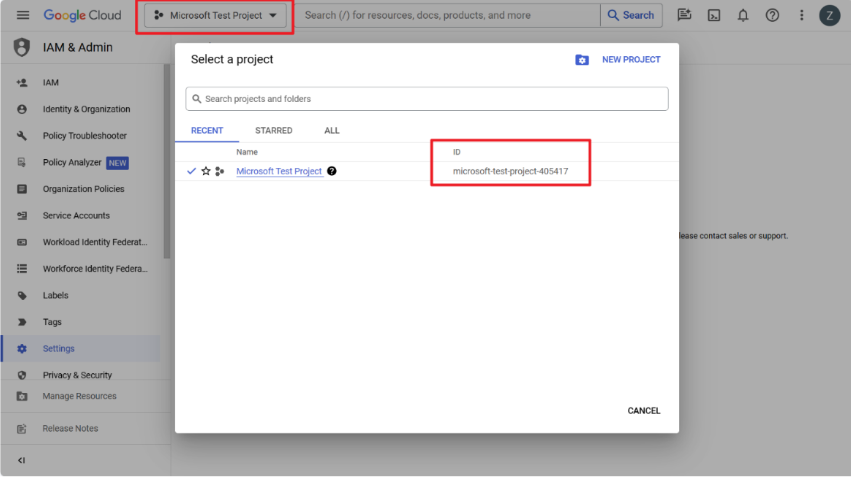Click the new project folder icon
Image resolution: width=851 pixels, height=477 pixels.
click(582, 60)
